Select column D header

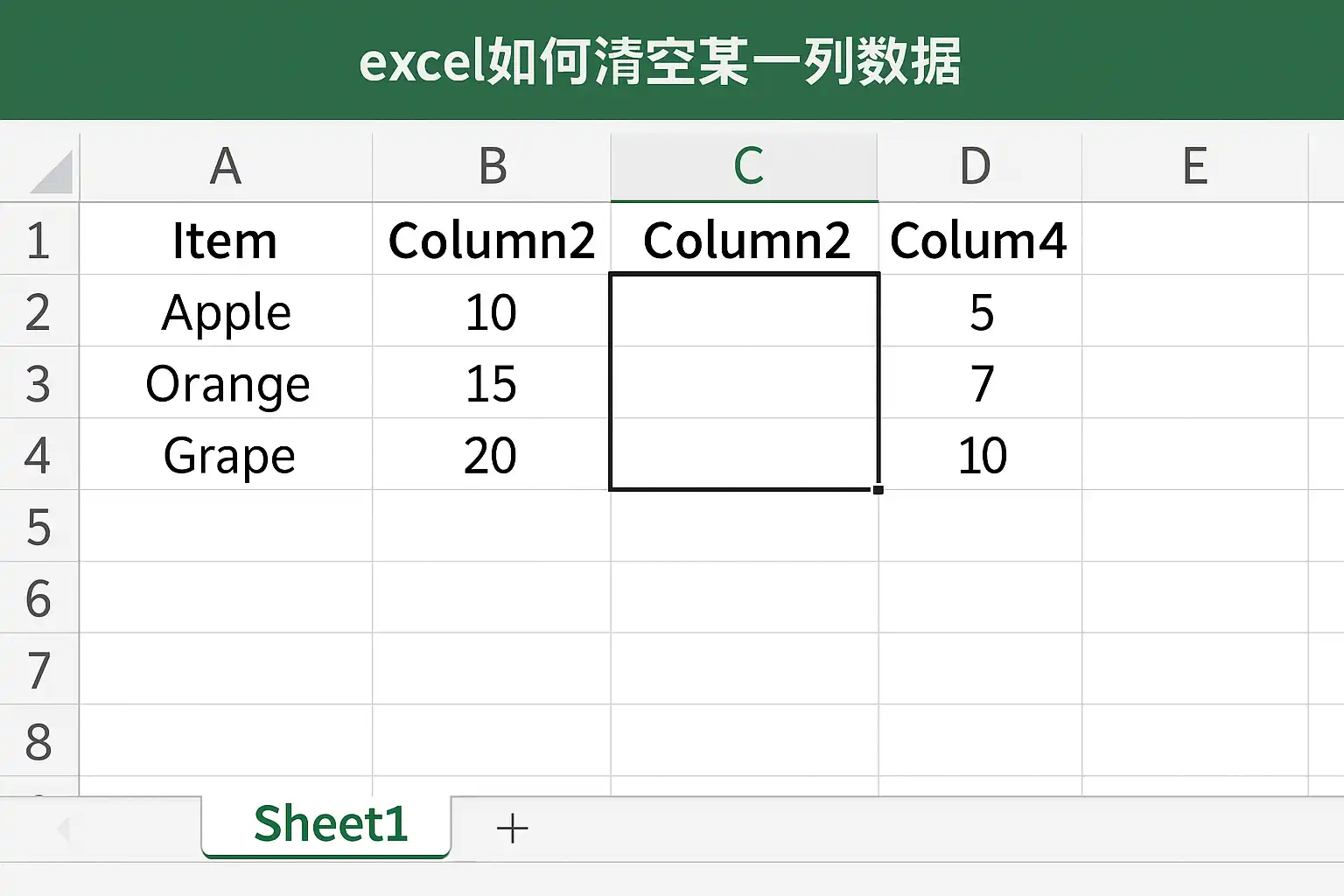tap(980, 166)
